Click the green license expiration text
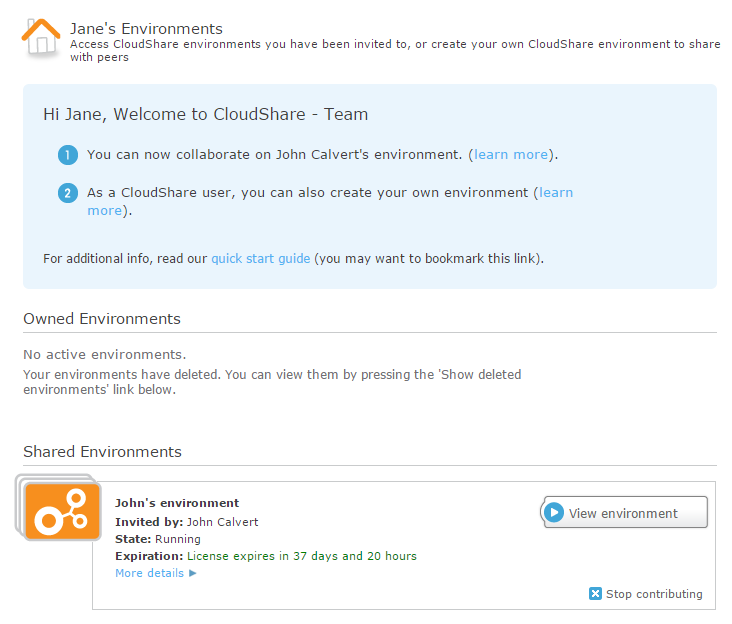 [x=301, y=556]
